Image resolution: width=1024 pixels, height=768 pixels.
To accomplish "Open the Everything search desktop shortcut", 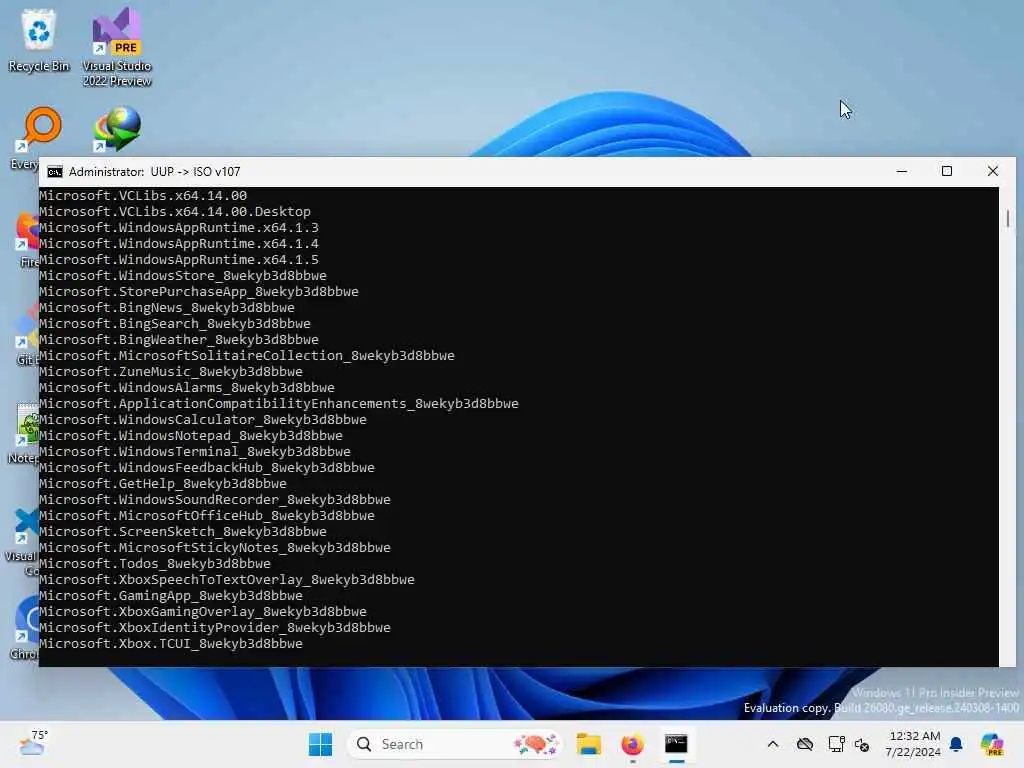I will point(41,129).
